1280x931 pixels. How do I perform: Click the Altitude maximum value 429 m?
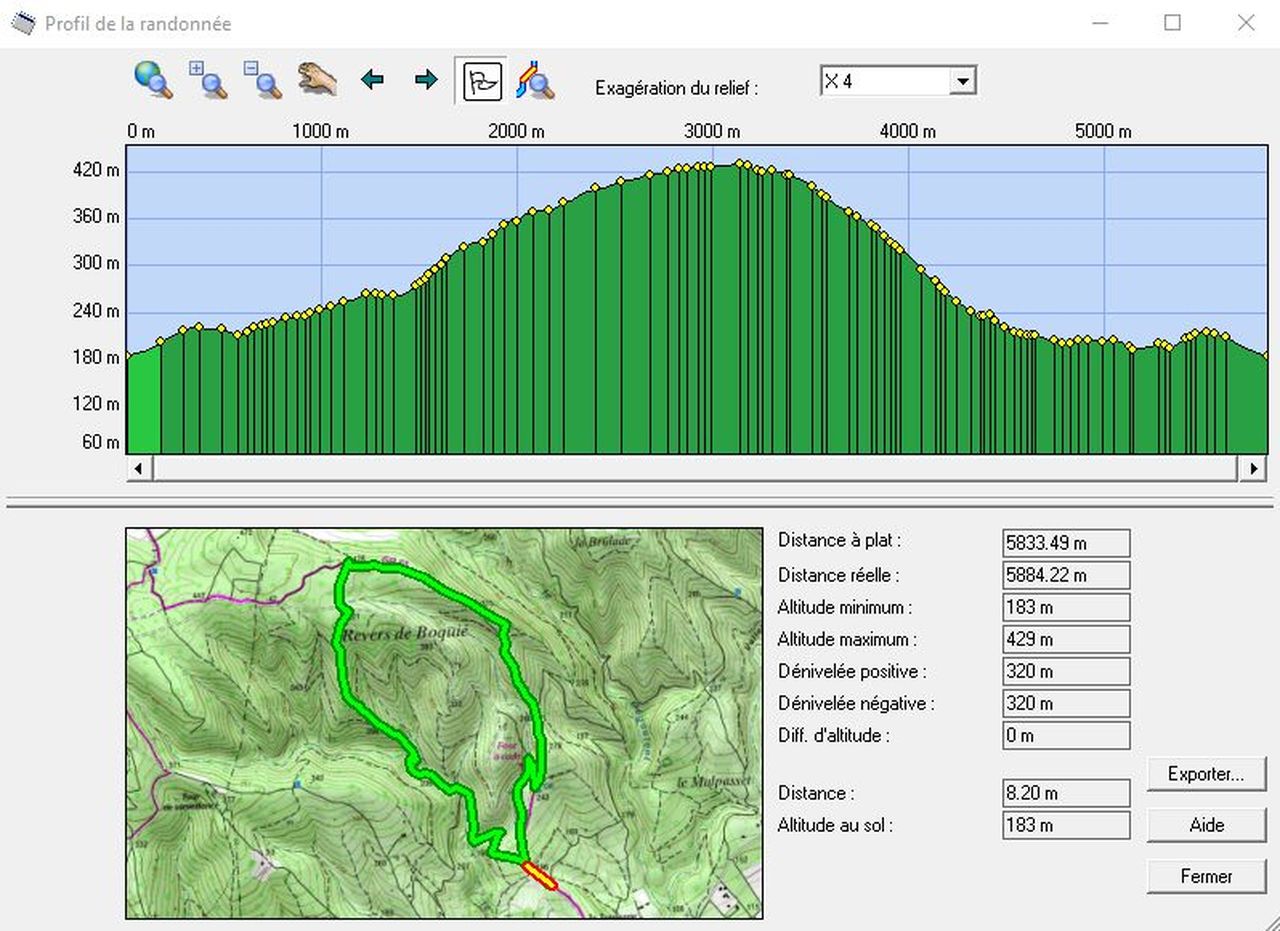pyautogui.click(x=1066, y=639)
